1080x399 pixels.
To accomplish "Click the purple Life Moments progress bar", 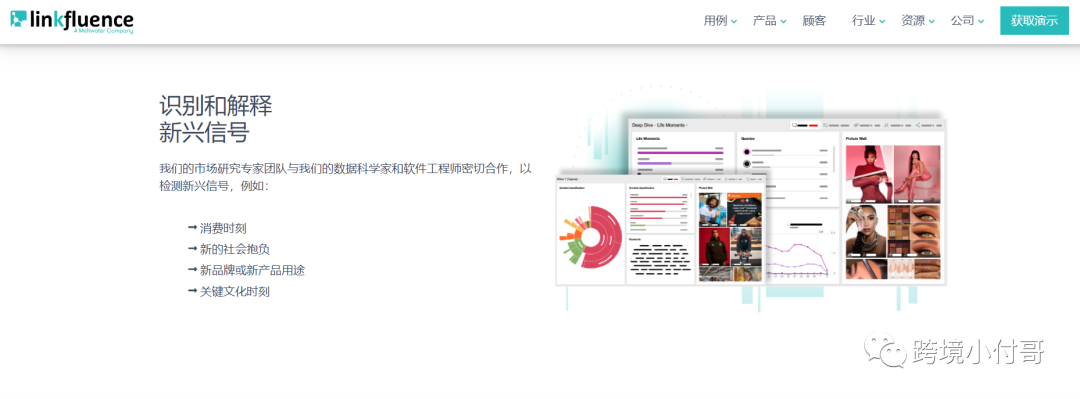I will [x=680, y=152].
